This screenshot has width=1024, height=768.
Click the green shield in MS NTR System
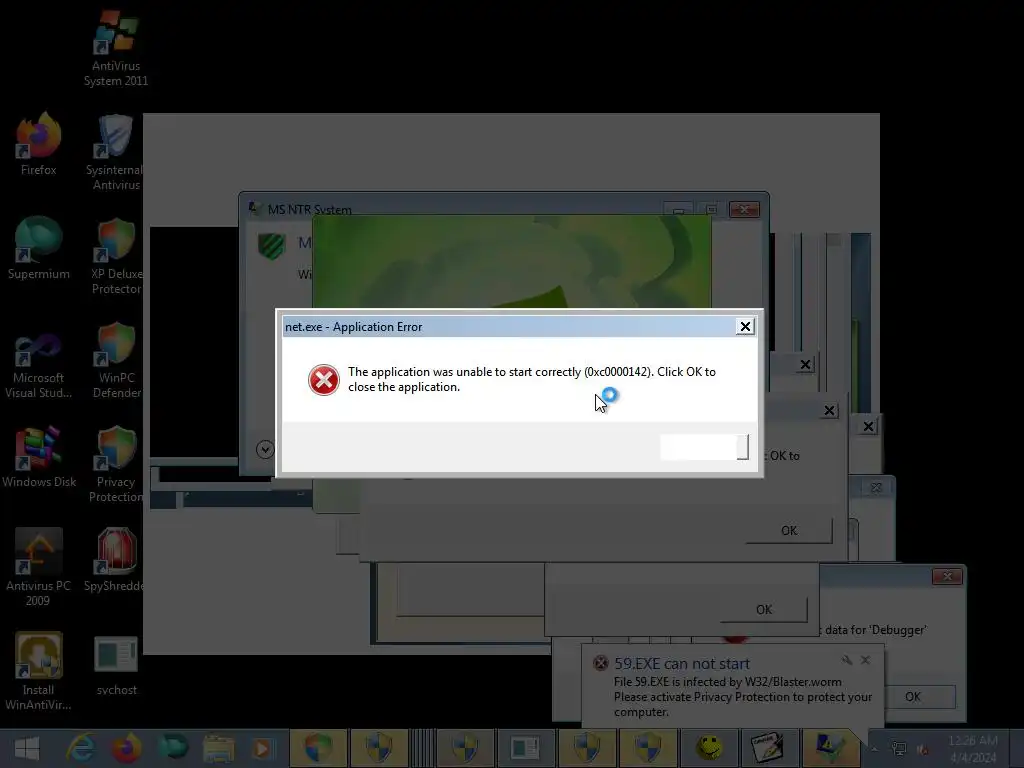272,246
